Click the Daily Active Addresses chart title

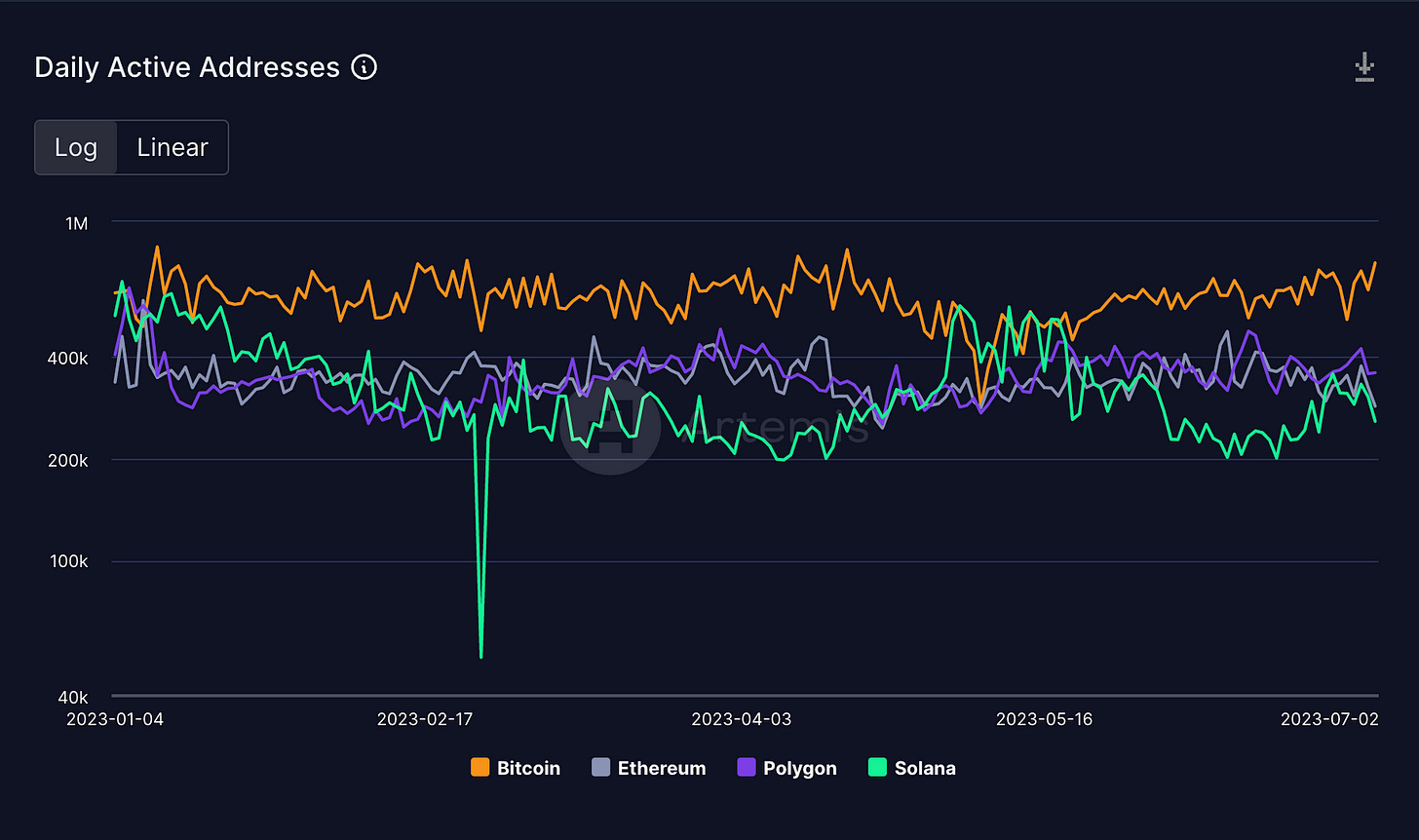(187, 67)
